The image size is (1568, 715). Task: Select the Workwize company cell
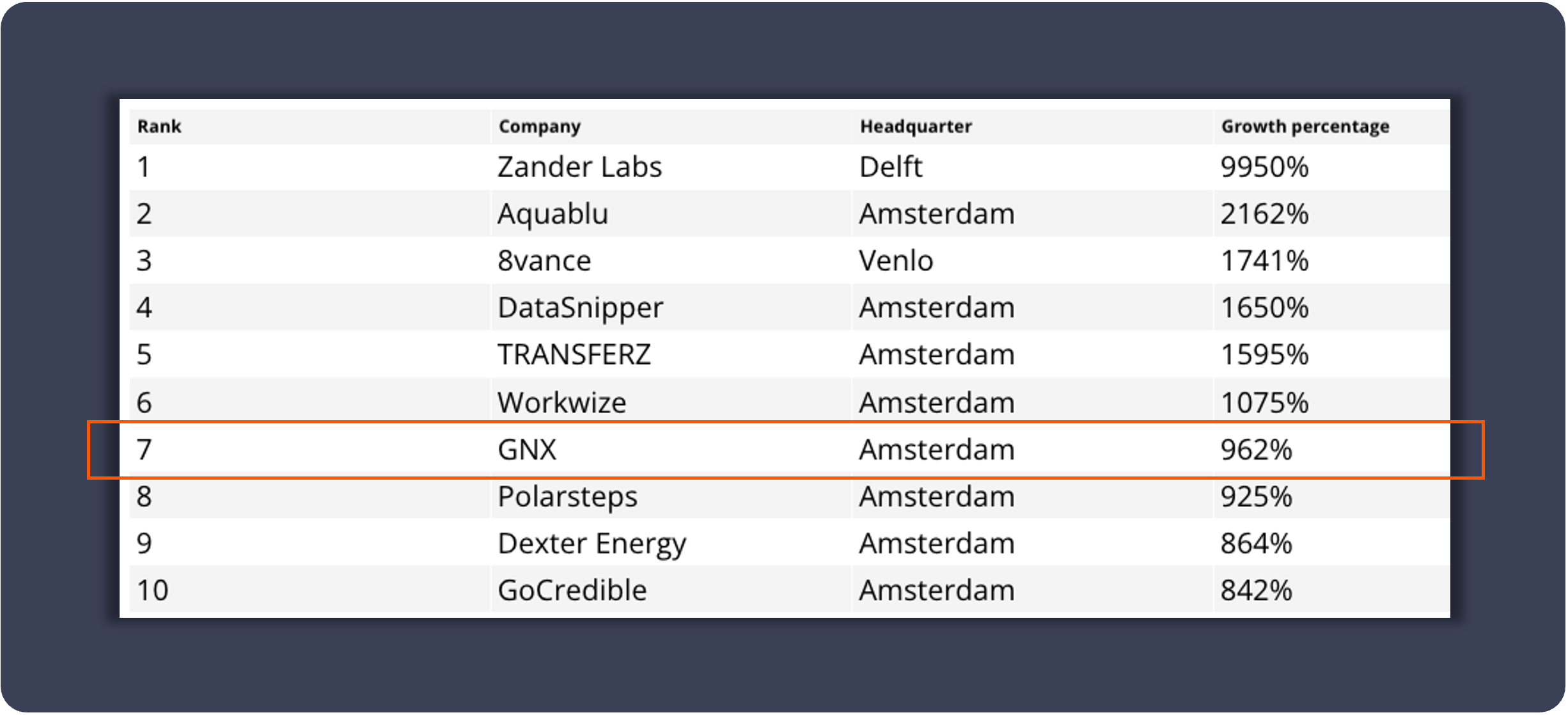click(x=561, y=403)
